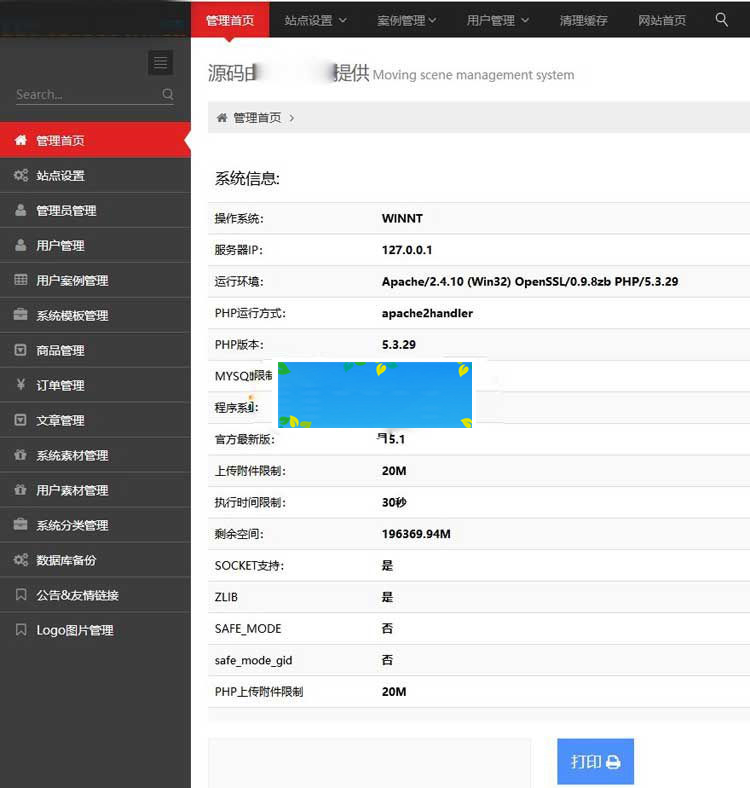Screen dimensions: 750x788
Task: Click the bookmark icon beside Logo图片管理
Action: (20, 630)
